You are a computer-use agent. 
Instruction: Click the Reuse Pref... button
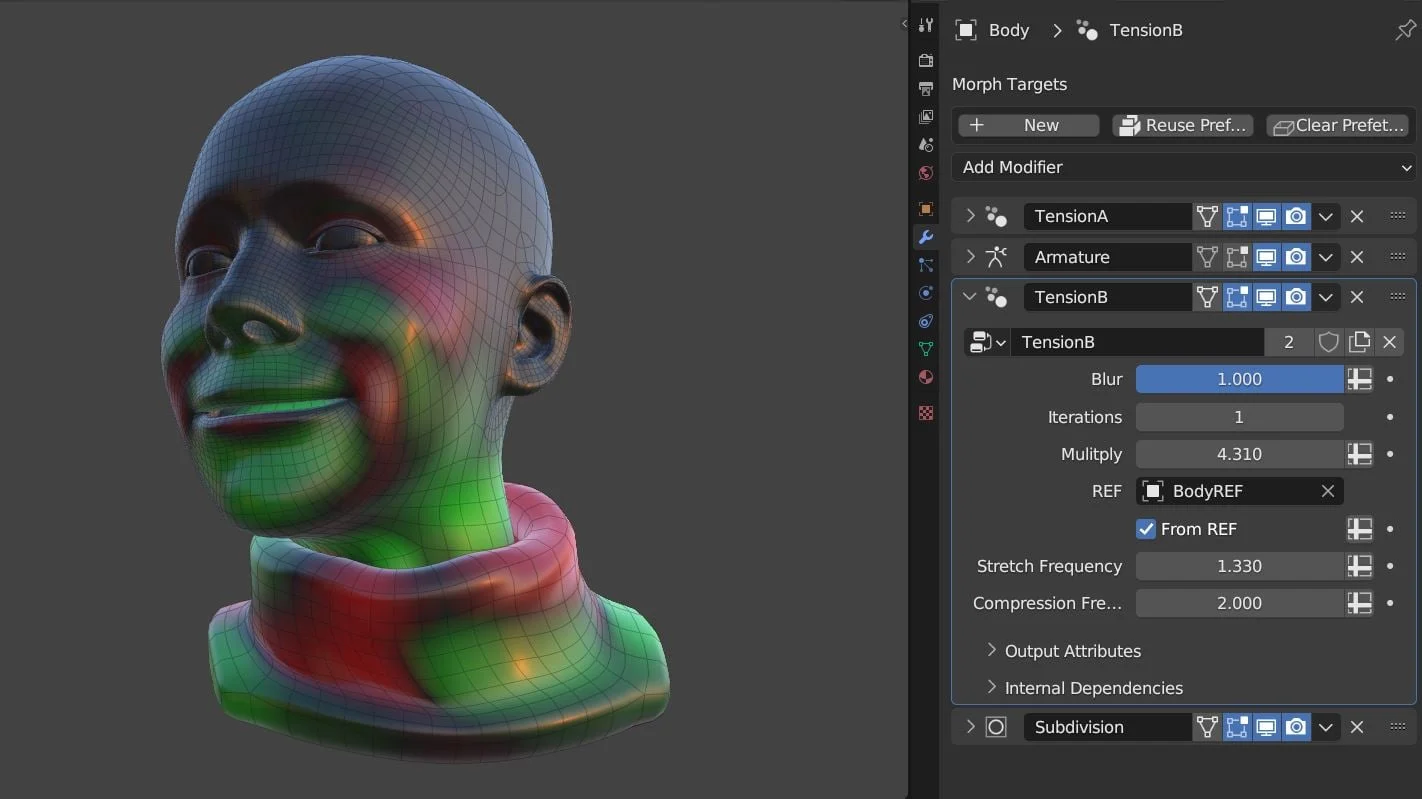click(x=1183, y=125)
